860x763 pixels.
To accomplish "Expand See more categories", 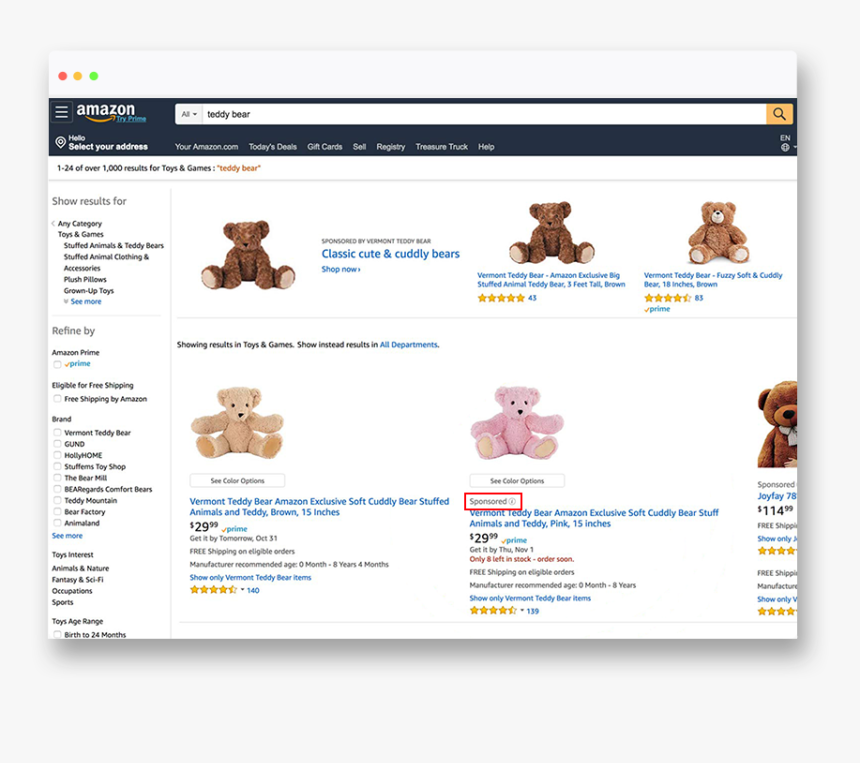I will pyautogui.click(x=86, y=302).
